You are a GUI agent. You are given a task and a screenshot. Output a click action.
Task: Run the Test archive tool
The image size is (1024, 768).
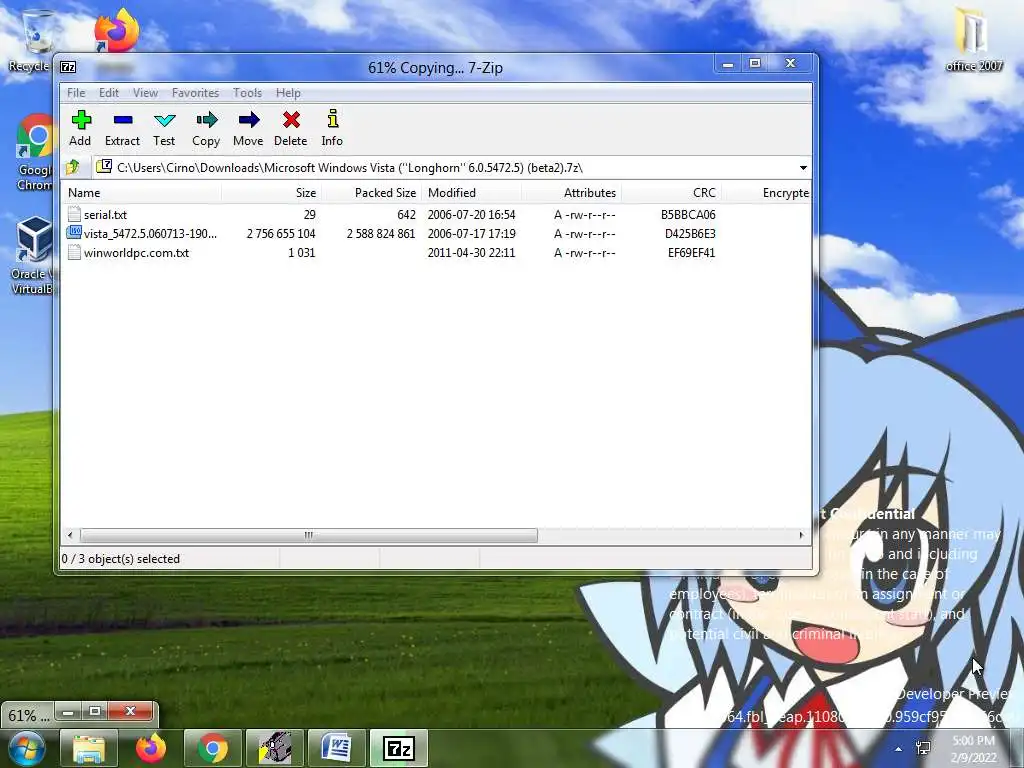tap(165, 120)
